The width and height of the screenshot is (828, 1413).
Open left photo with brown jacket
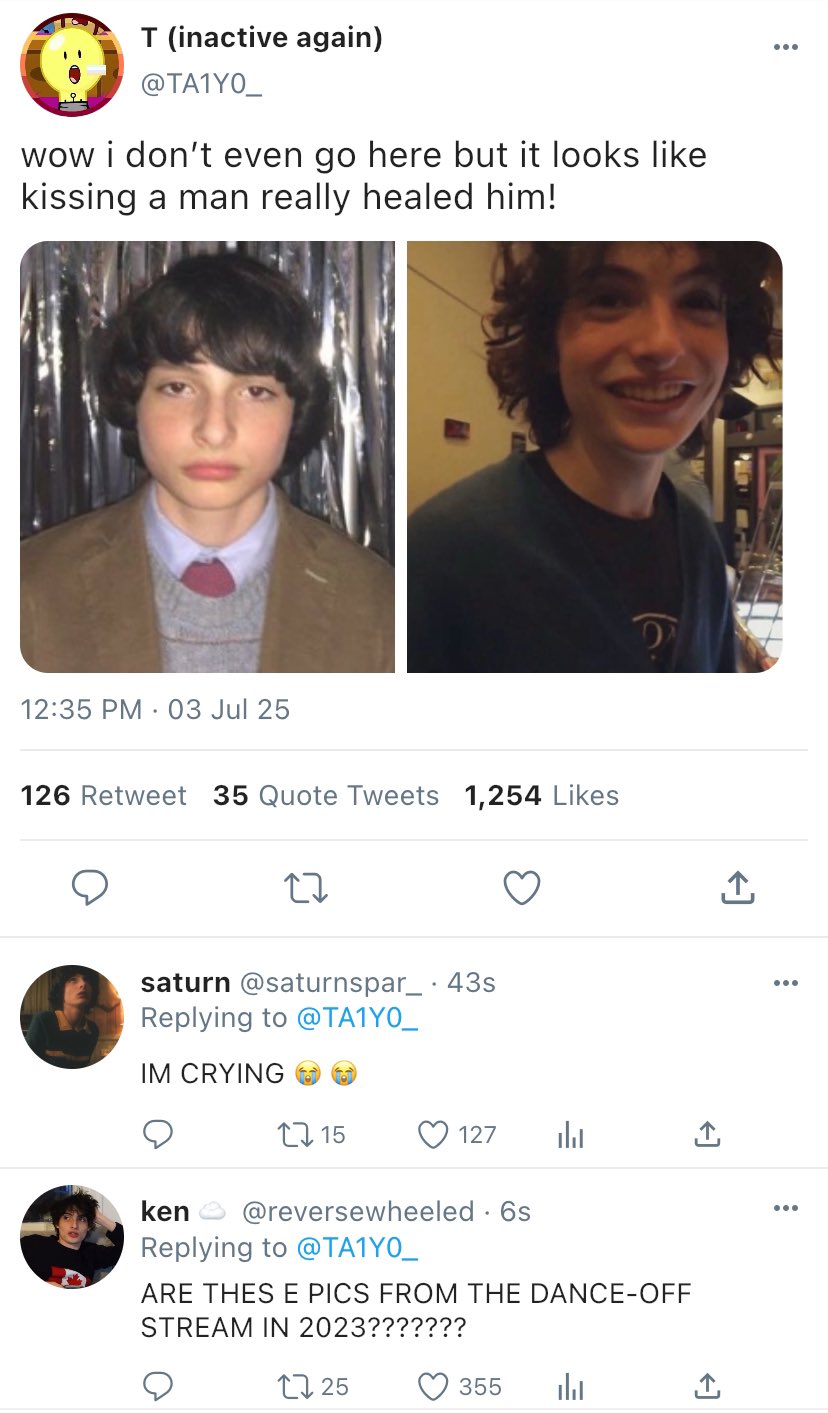click(208, 457)
